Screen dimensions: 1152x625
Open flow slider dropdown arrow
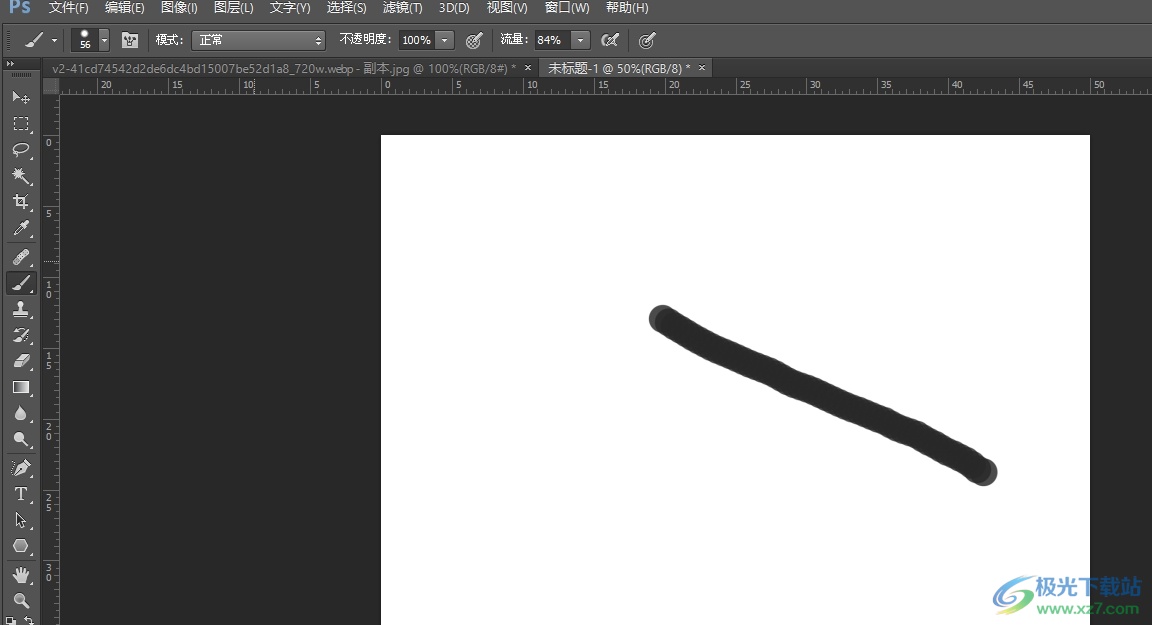(x=580, y=40)
